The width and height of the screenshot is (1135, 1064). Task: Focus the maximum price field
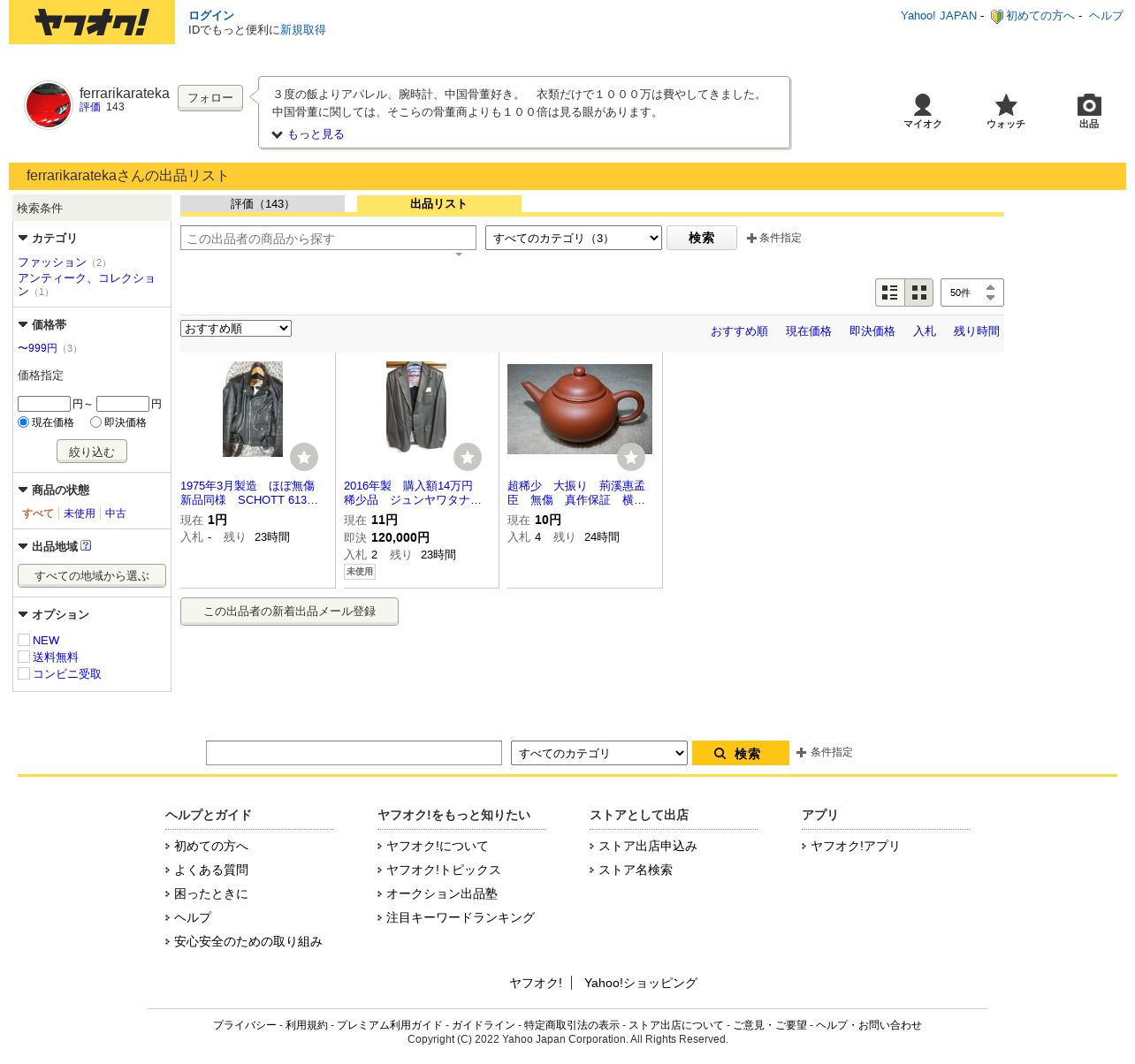tap(123, 404)
